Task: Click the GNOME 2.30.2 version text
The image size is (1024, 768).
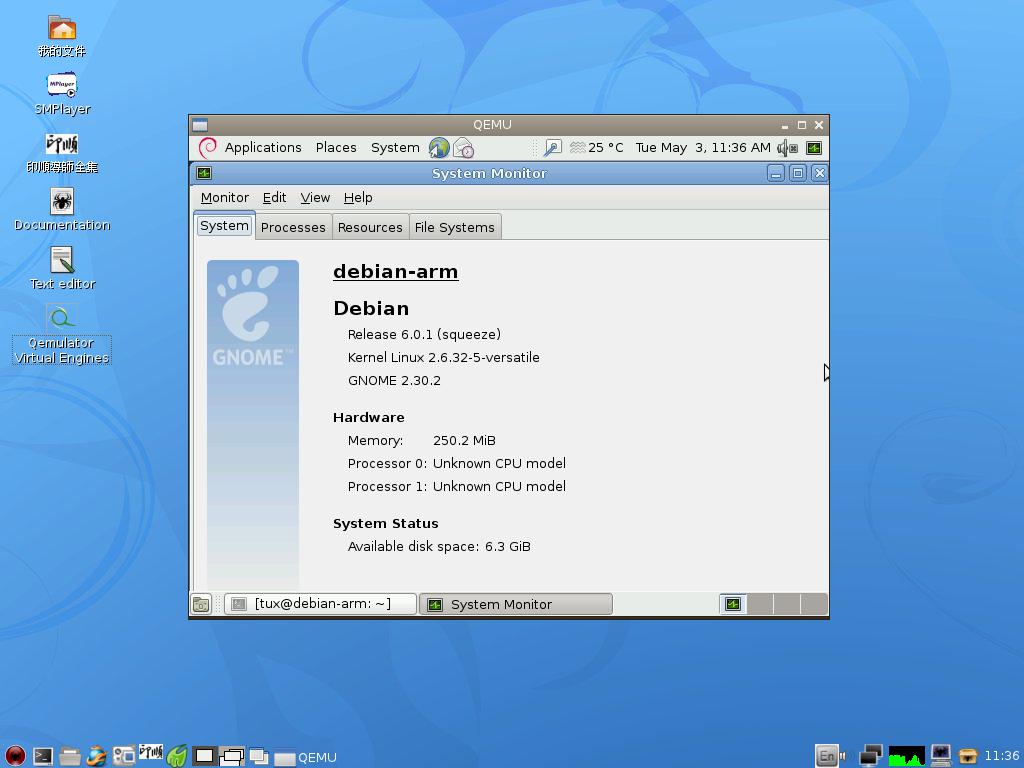Action: coord(394,381)
